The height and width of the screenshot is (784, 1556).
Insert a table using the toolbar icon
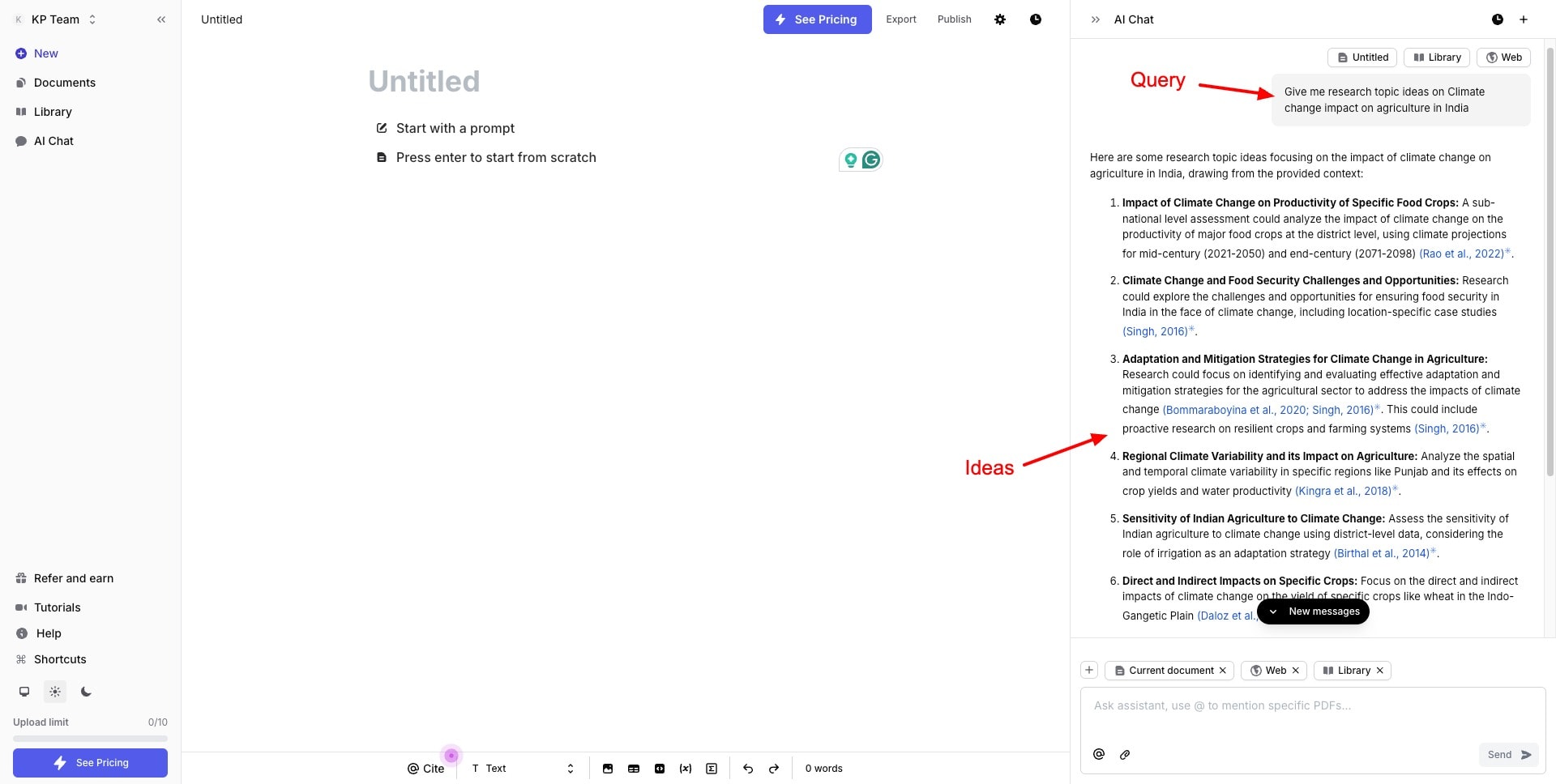634,769
